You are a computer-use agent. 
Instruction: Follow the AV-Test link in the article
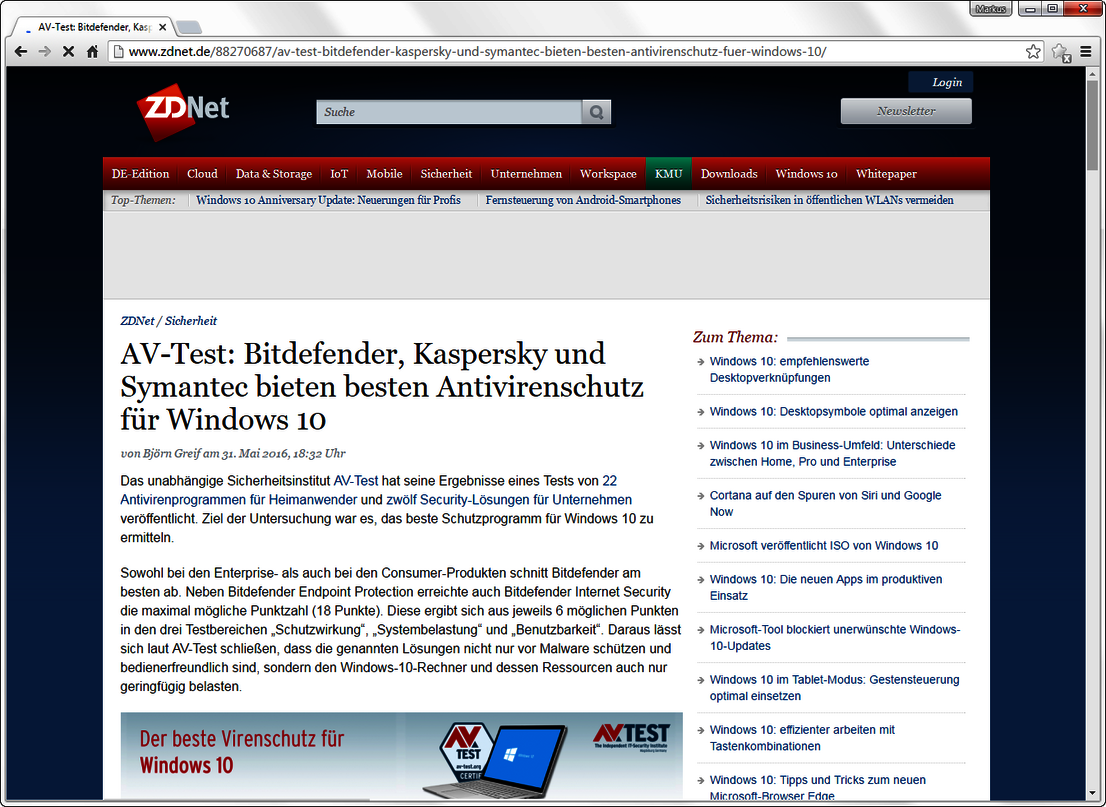pos(356,480)
